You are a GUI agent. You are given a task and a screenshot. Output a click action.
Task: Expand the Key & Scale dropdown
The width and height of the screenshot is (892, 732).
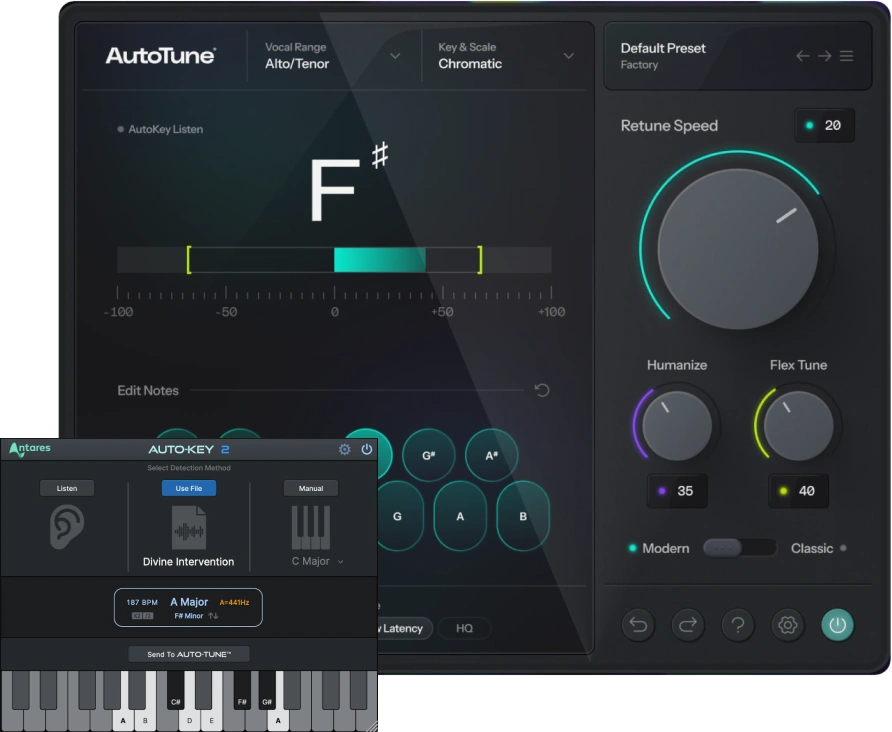[569, 56]
